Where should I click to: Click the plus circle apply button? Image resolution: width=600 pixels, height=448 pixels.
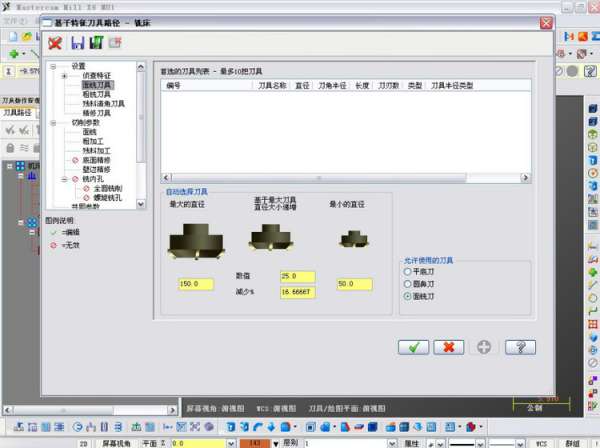click(484, 347)
